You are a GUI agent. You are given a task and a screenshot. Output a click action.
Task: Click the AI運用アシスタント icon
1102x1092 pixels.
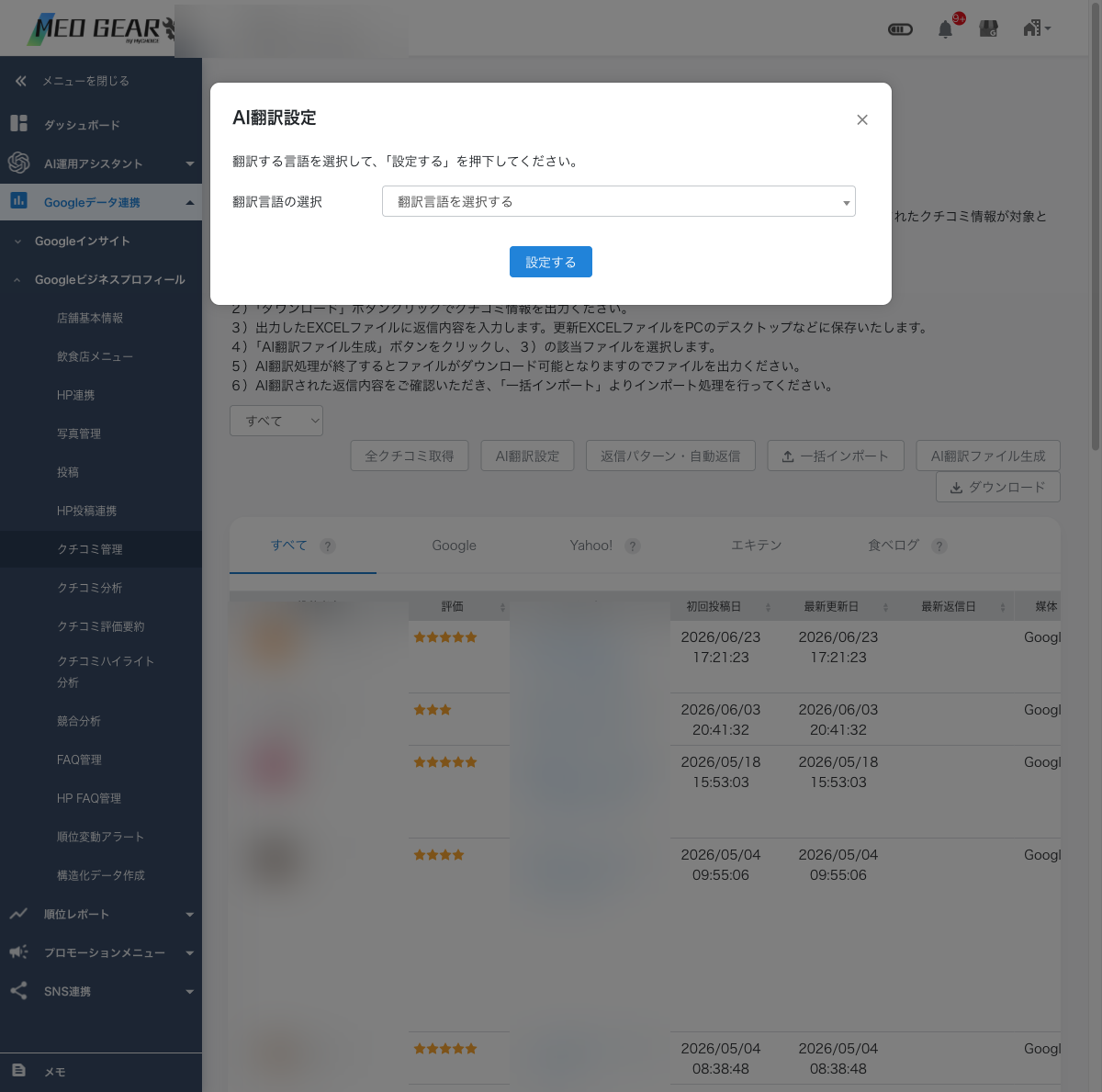pyautogui.click(x=18, y=163)
